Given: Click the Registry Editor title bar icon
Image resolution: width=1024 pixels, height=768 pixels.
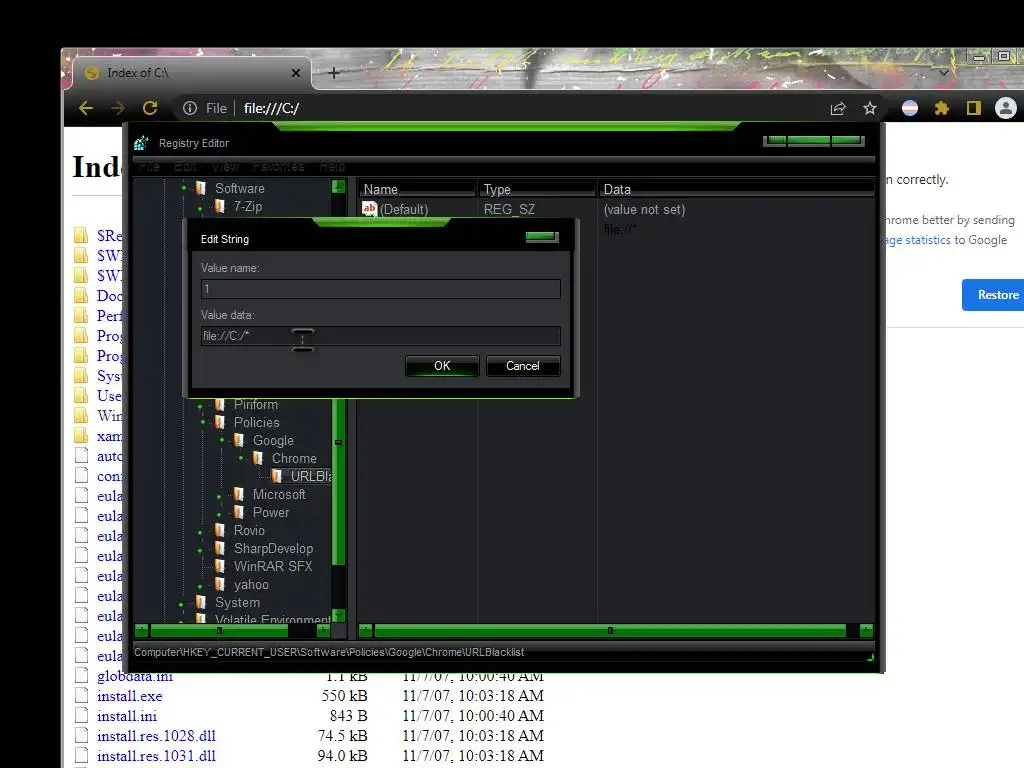Looking at the screenshot, I should 142,142.
